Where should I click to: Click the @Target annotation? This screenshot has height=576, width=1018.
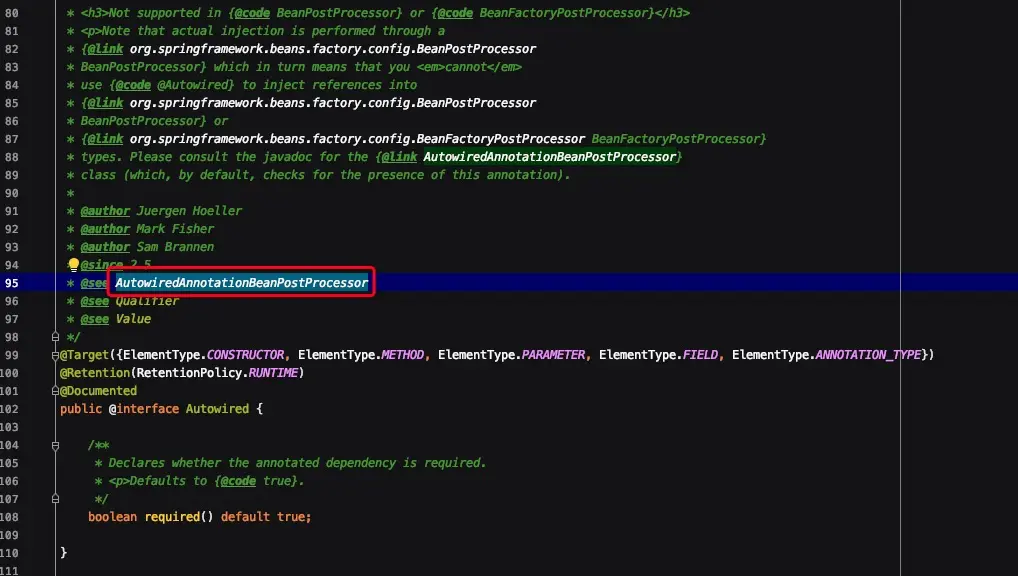[84, 355]
